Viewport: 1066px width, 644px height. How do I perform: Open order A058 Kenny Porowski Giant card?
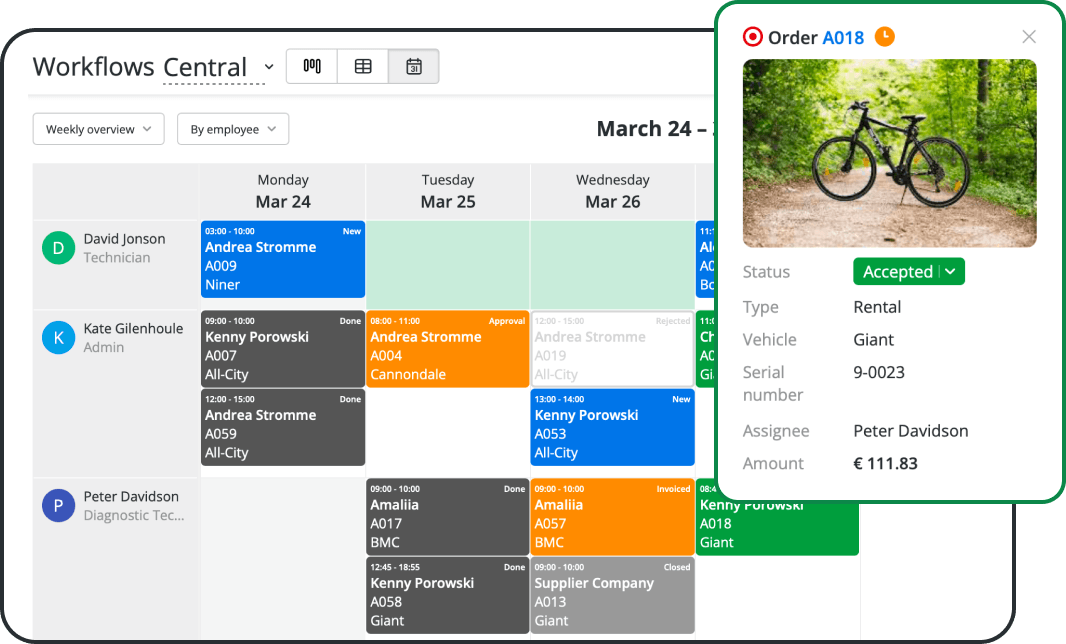click(x=447, y=595)
